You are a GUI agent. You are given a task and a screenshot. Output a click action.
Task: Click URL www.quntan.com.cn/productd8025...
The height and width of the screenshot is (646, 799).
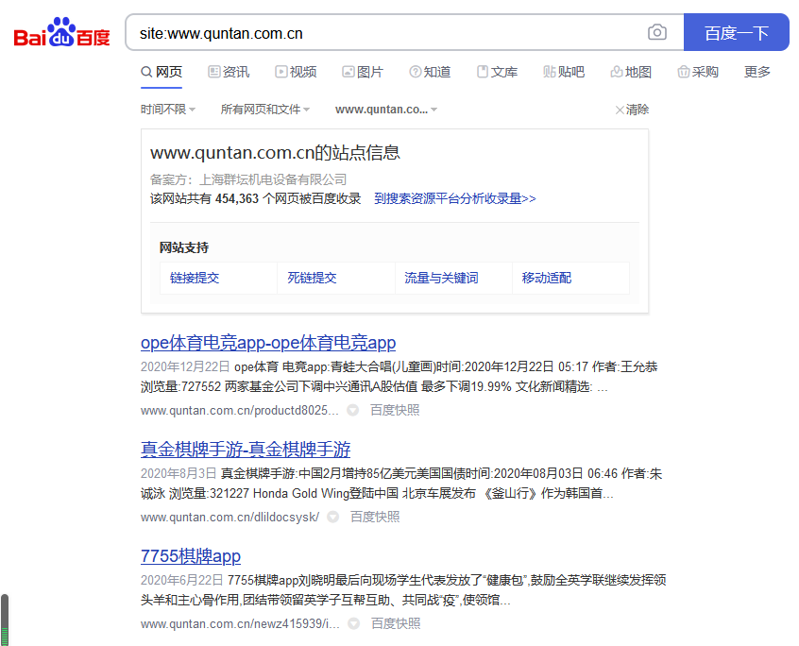239,411
